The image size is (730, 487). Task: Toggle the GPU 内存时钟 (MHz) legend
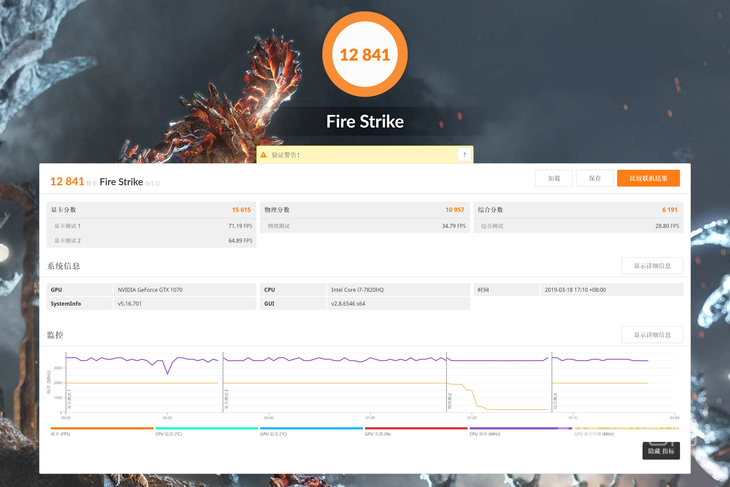626,431
